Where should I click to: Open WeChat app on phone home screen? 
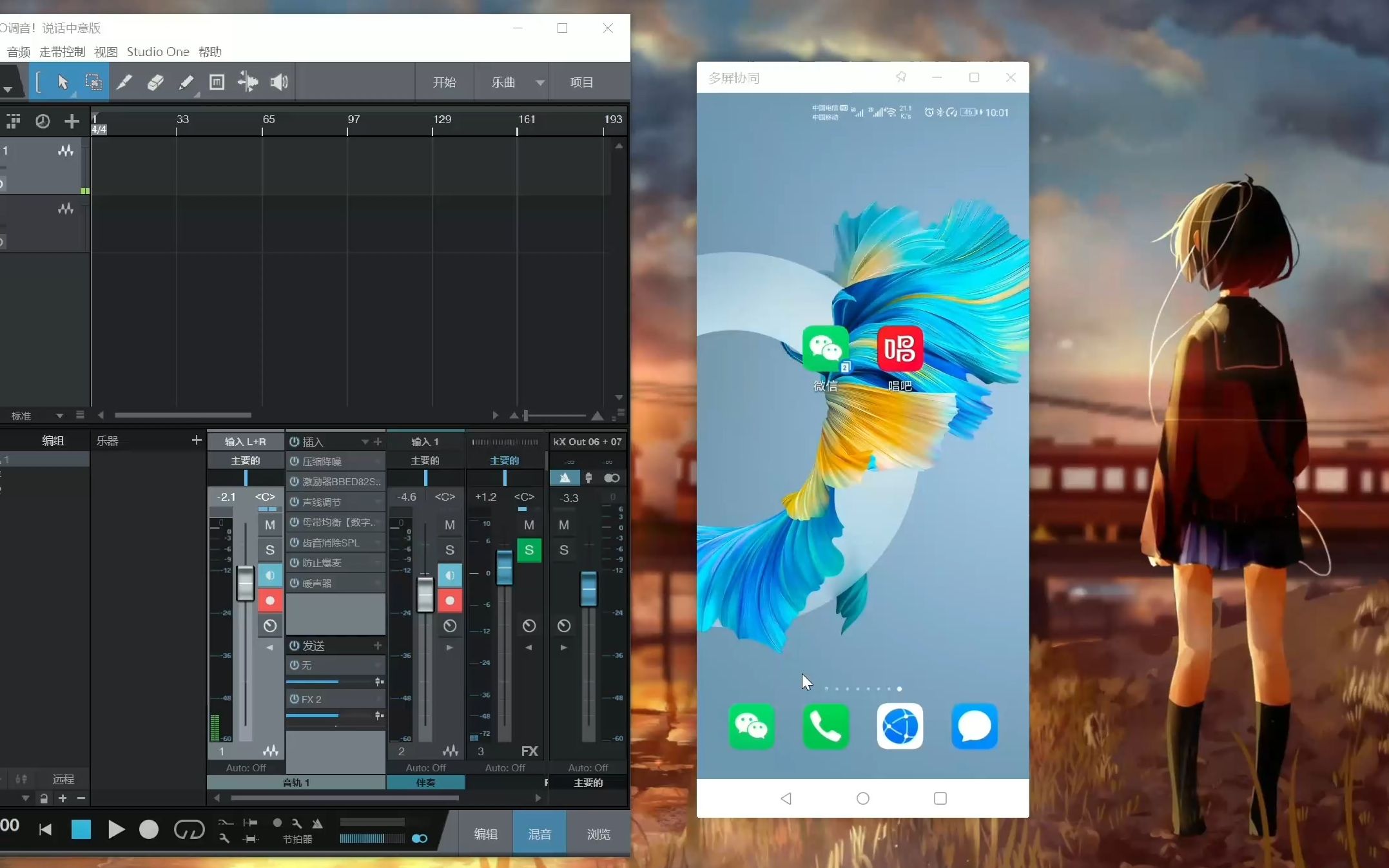click(x=825, y=349)
